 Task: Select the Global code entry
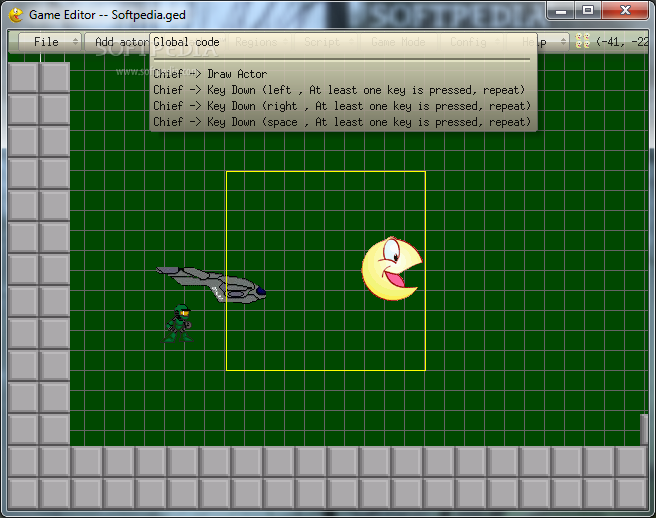click(x=186, y=42)
